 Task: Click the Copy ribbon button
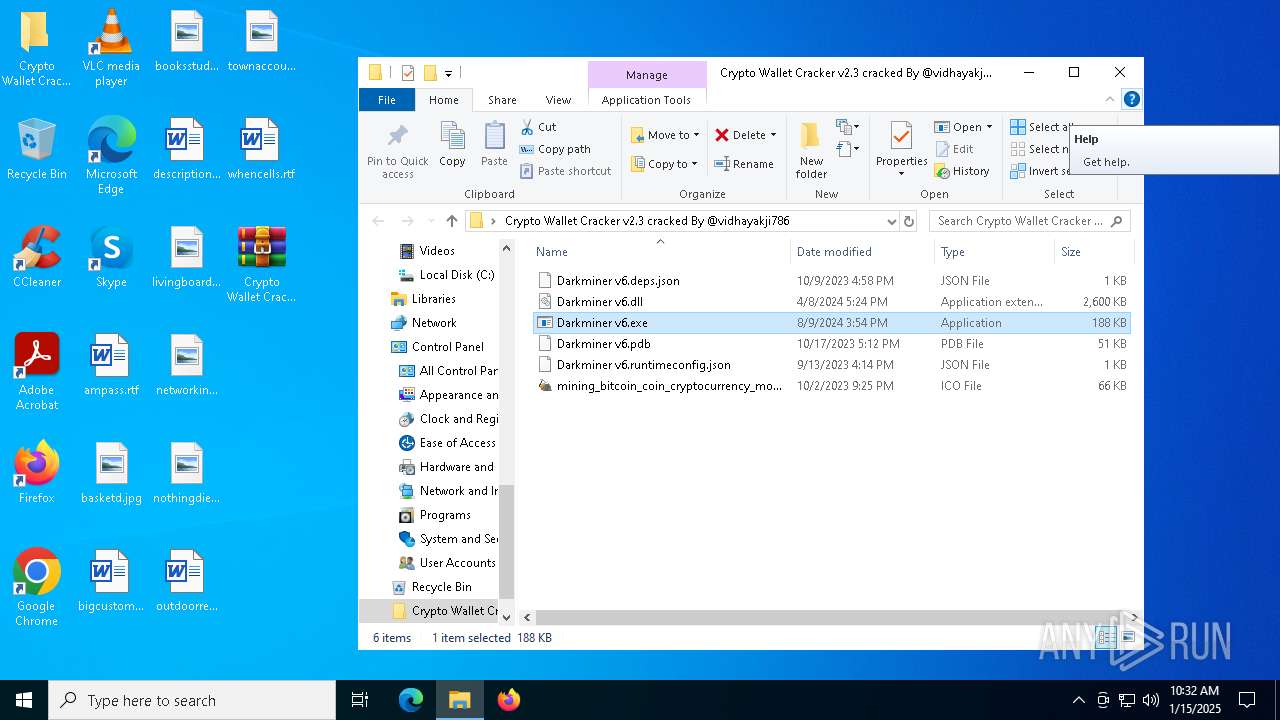click(452, 145)
